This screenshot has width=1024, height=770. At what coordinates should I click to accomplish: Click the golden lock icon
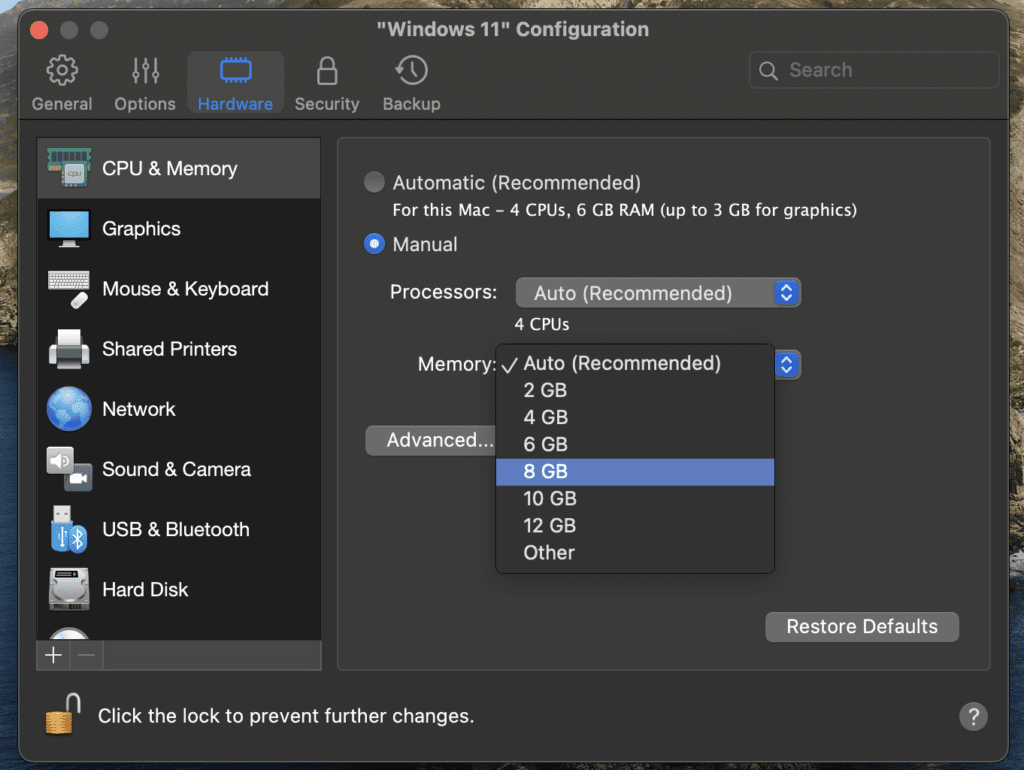(x=63, y=714)
